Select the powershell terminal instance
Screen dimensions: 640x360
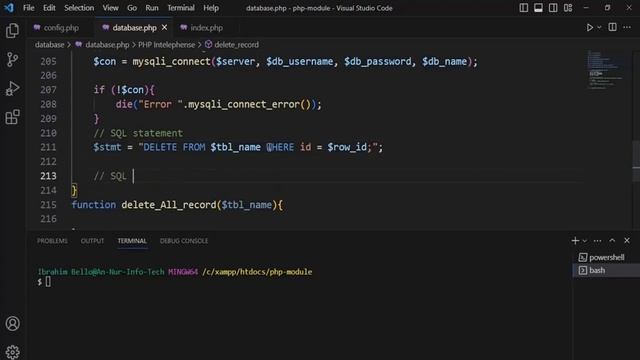click(x=606, y=257)
